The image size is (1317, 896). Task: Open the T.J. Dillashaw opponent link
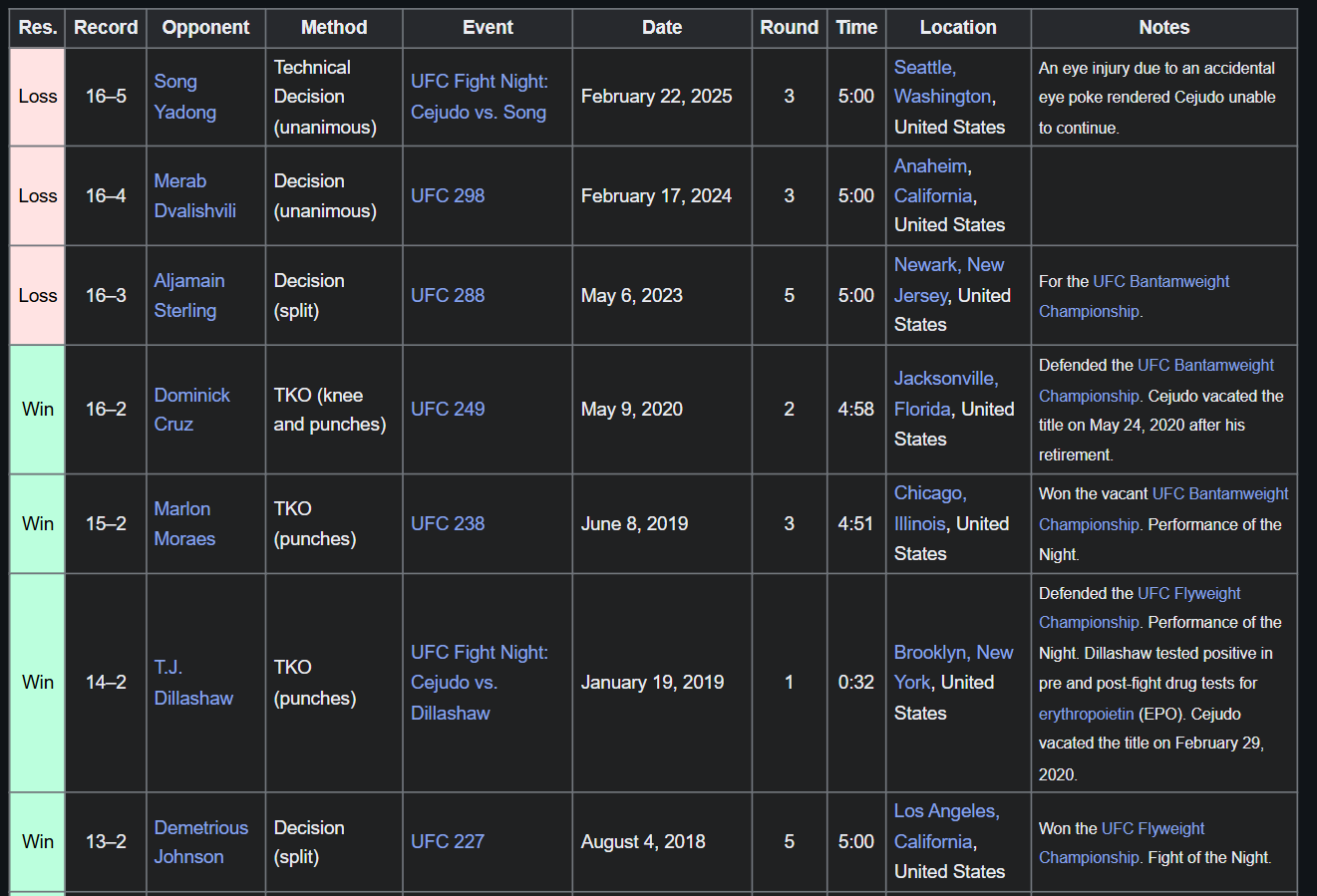click(192, 683)
